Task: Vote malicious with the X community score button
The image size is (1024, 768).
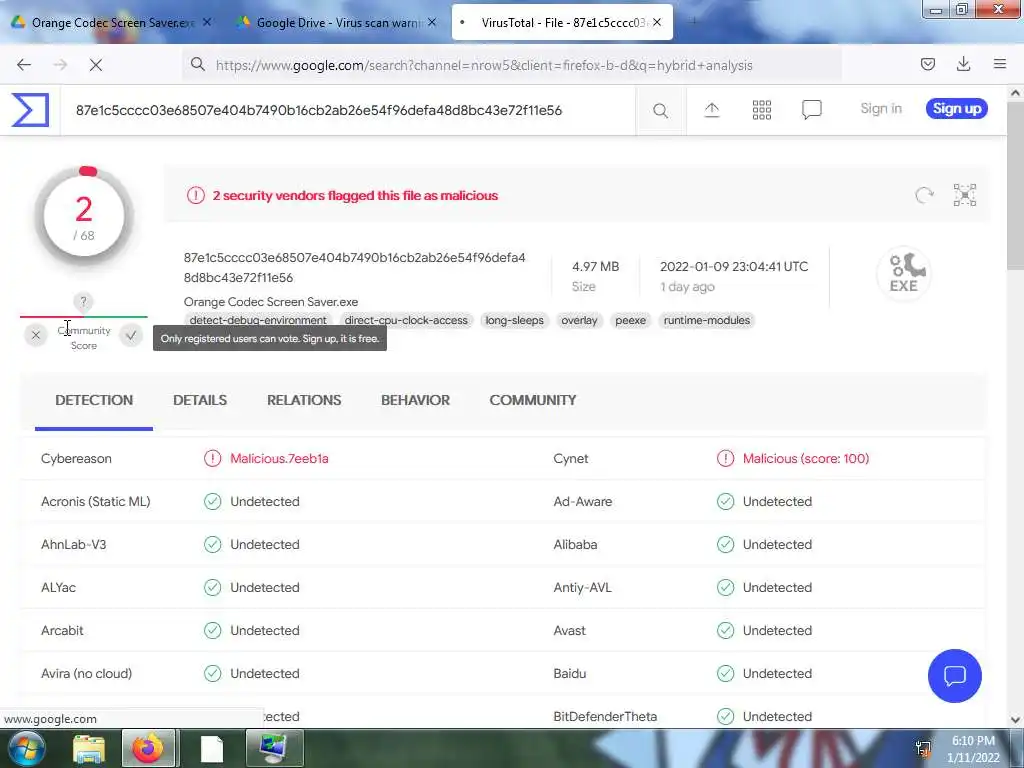Action: (36, 335)
